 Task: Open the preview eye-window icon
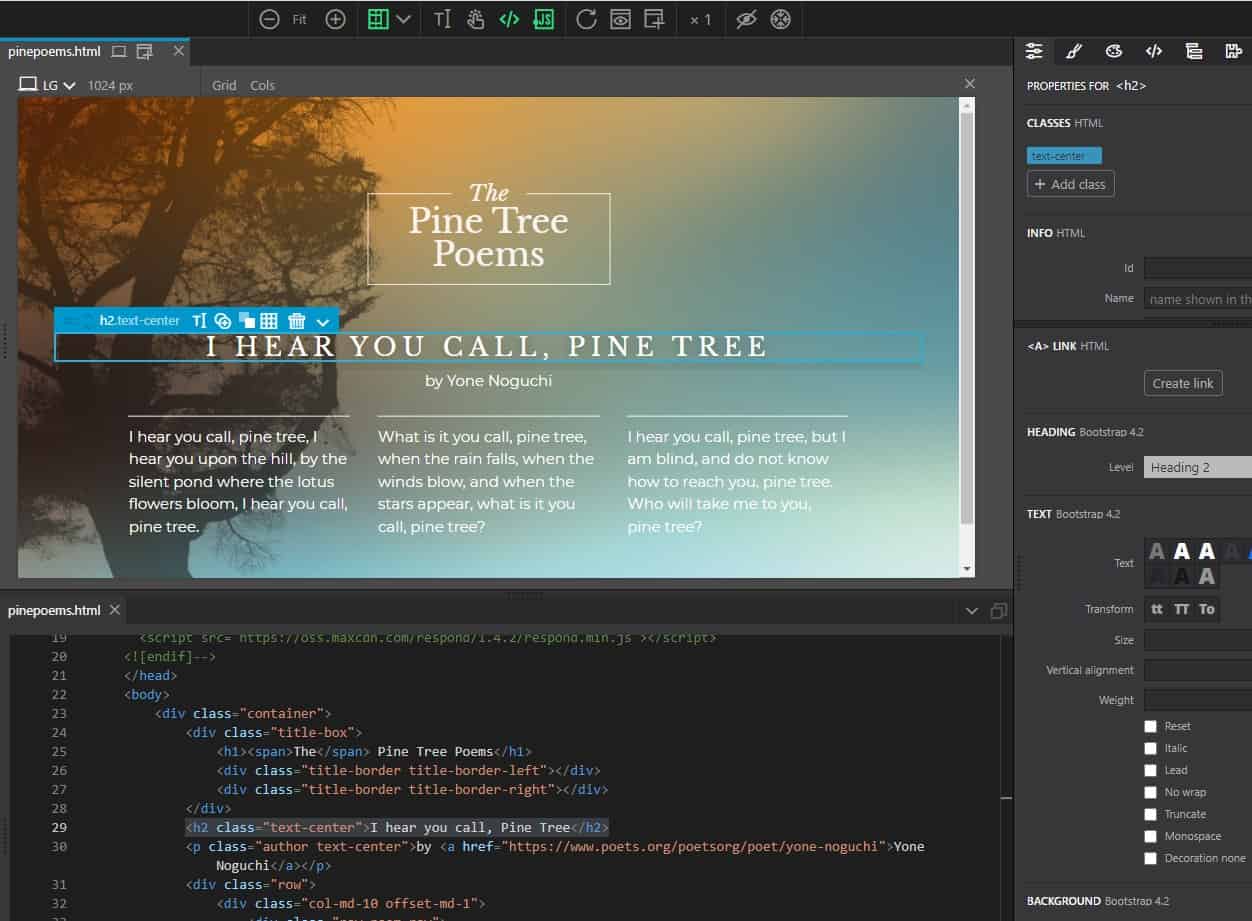point(620,19)
